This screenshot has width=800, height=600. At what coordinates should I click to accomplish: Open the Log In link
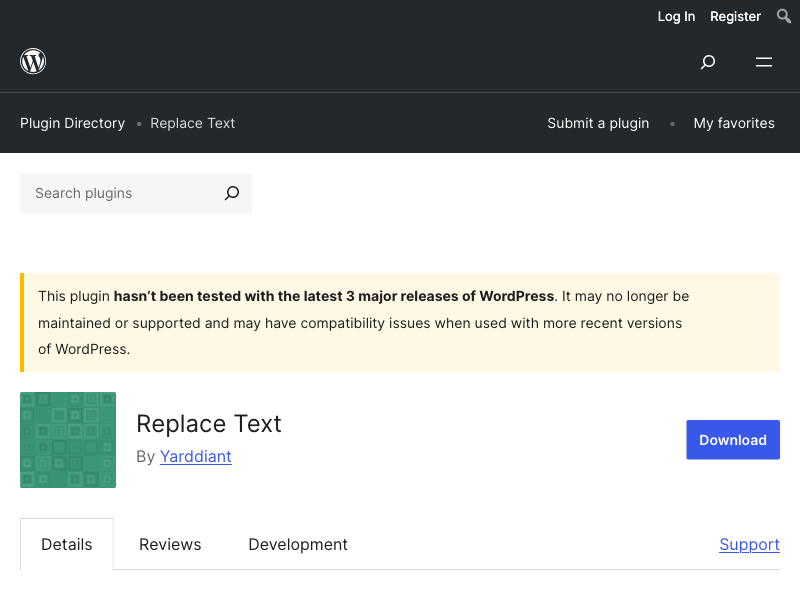click(676, 16)
